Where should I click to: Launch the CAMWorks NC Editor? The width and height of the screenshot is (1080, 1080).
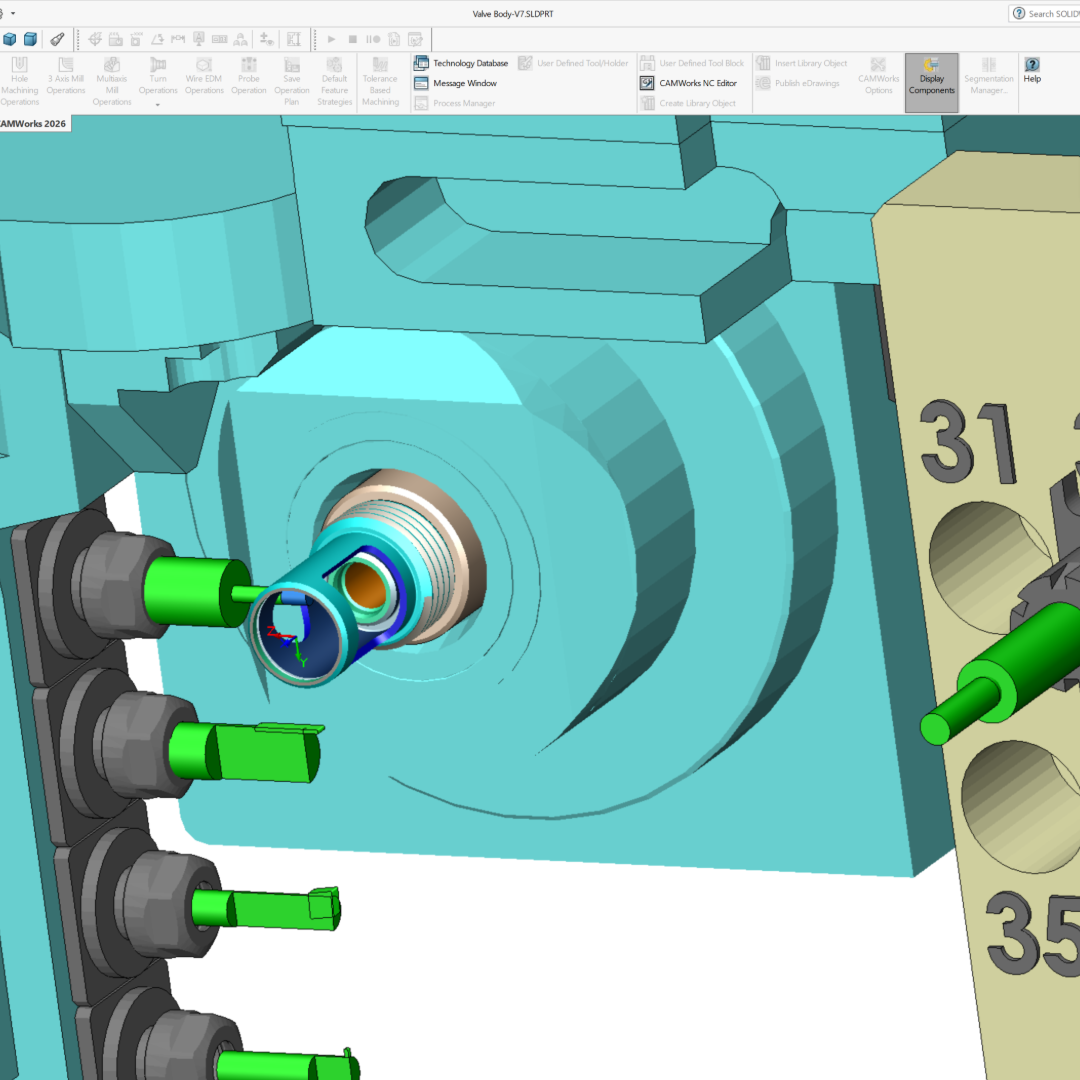(697, 83)
